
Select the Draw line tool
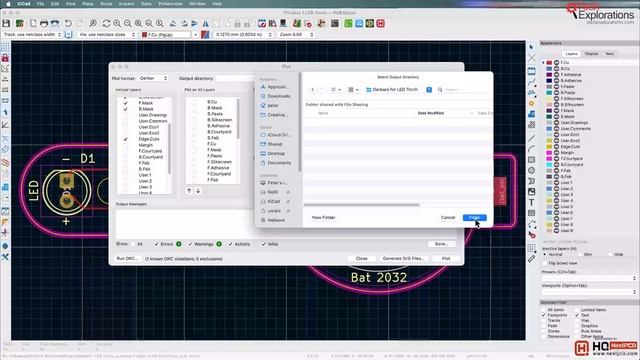pyautogui.click(x=531, y=139)
